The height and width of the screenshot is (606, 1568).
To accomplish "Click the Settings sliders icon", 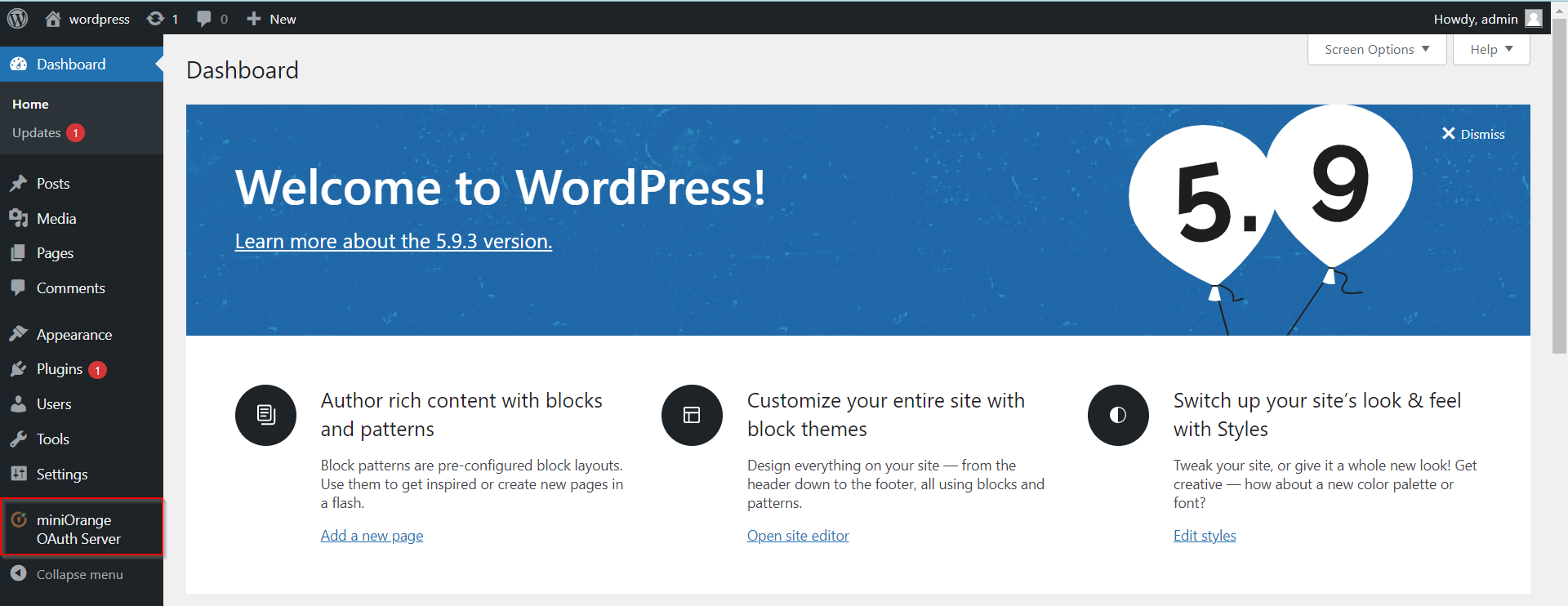I will pyautogui.click(x=18, y=474).
